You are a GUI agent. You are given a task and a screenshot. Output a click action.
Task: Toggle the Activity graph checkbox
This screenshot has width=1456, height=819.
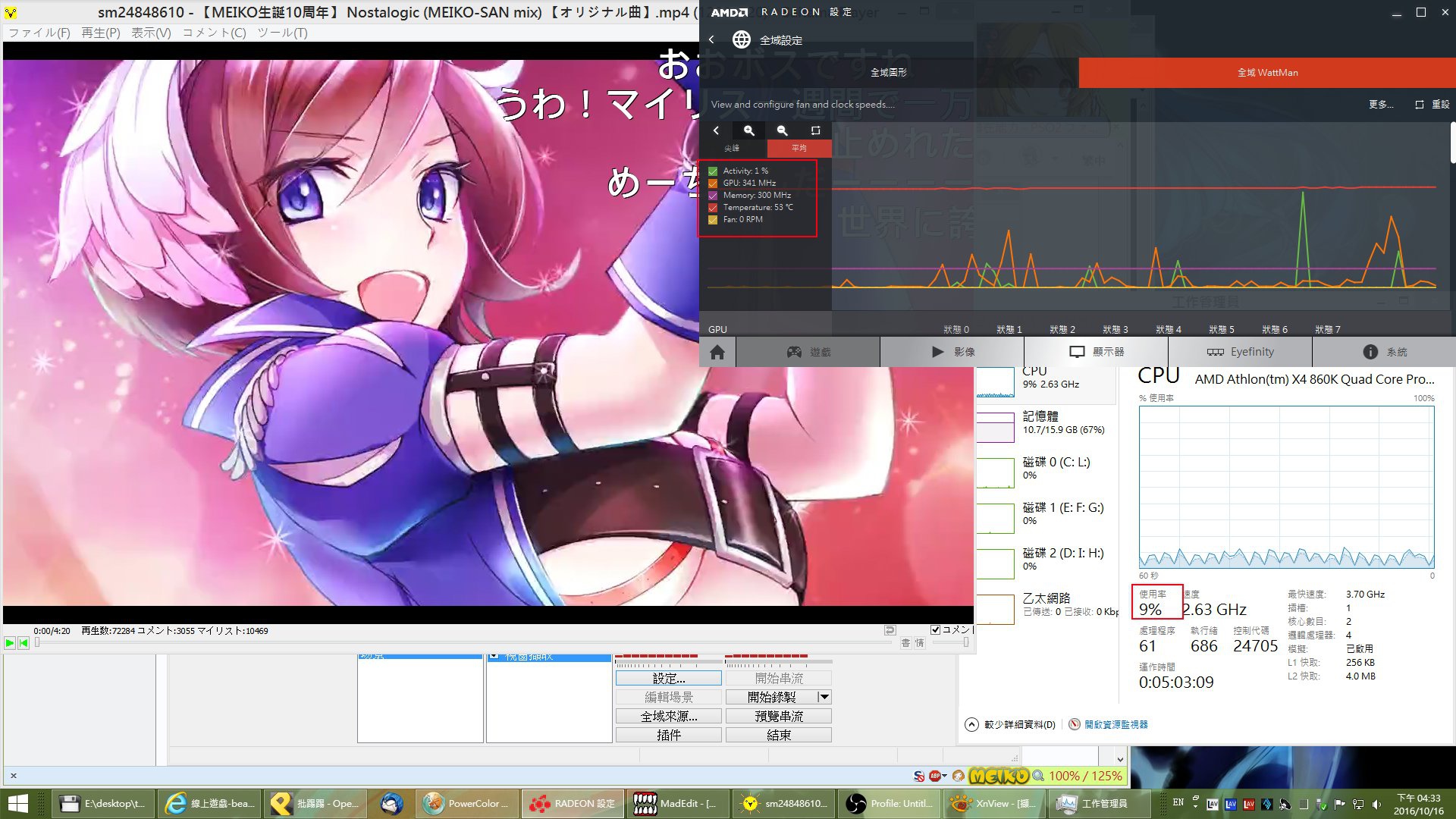pos(713,171)
